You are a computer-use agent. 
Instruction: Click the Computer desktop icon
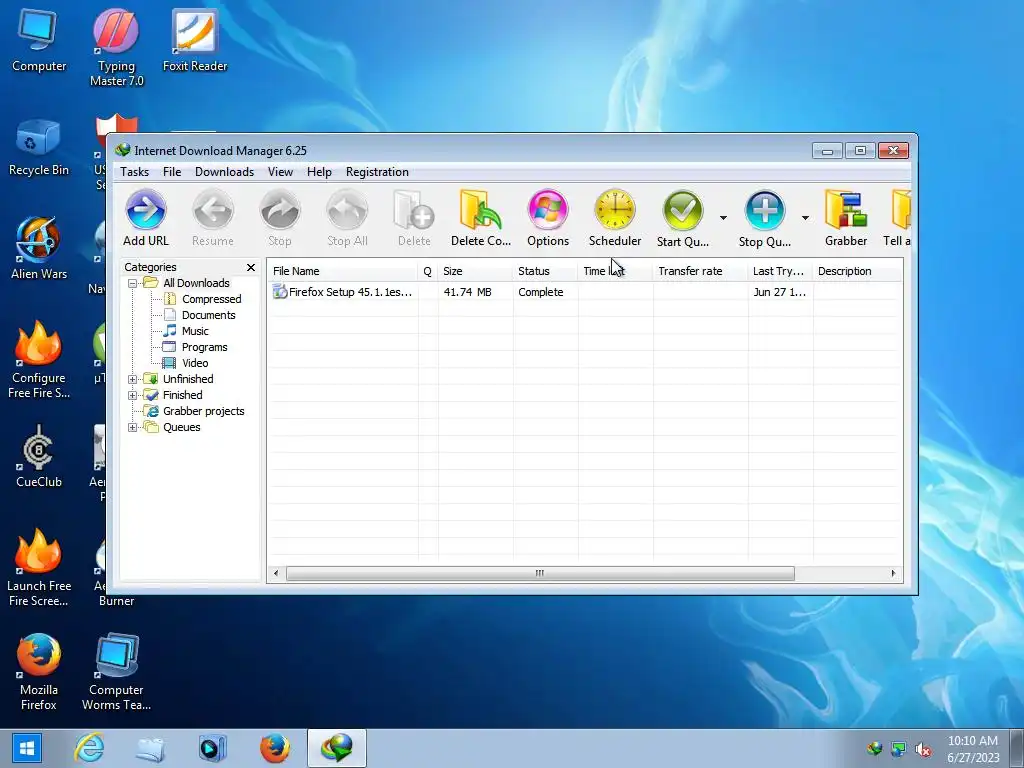tap(39, 40)
